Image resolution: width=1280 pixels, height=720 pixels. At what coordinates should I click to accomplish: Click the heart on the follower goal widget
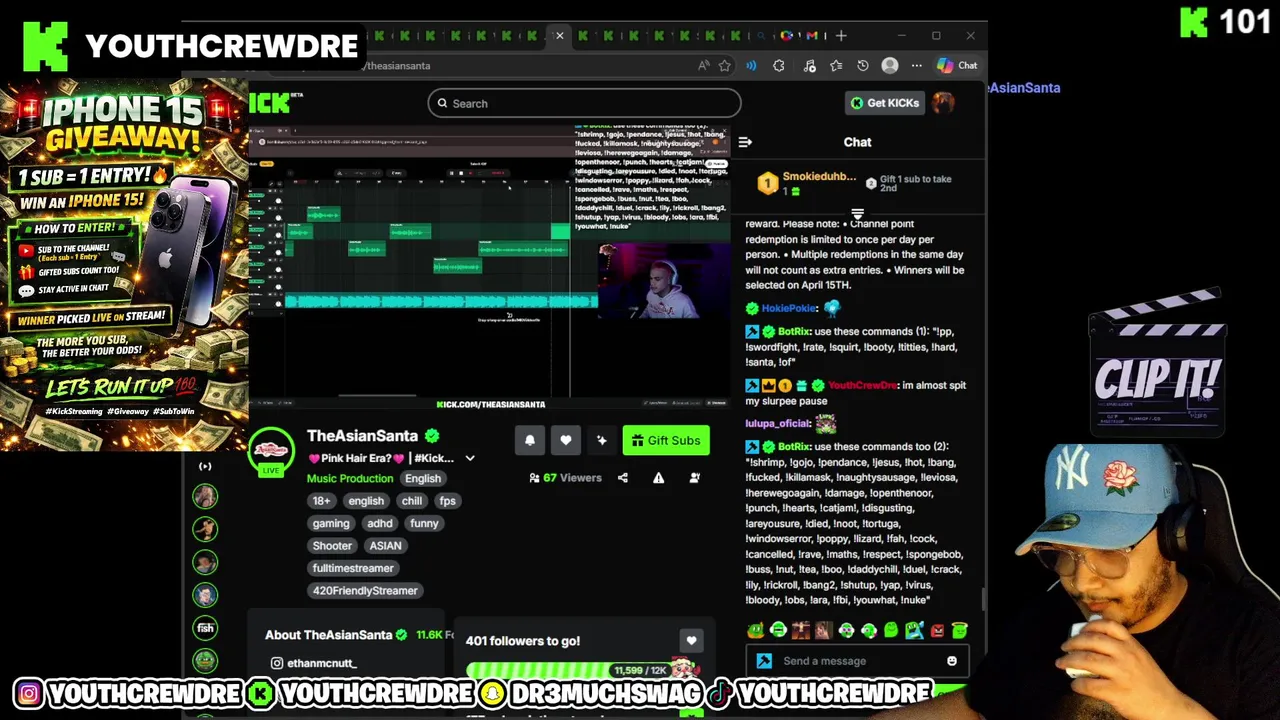691,641
